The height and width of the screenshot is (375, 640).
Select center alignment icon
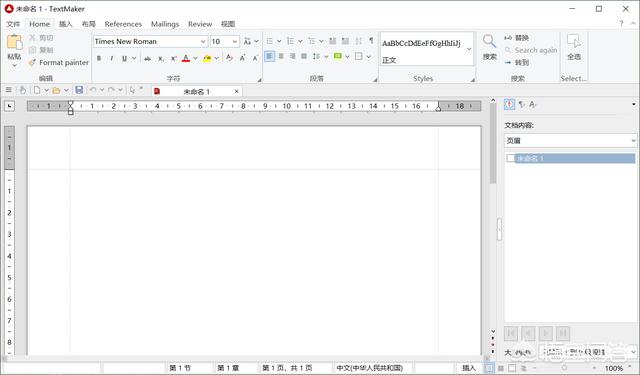point(281,56)
